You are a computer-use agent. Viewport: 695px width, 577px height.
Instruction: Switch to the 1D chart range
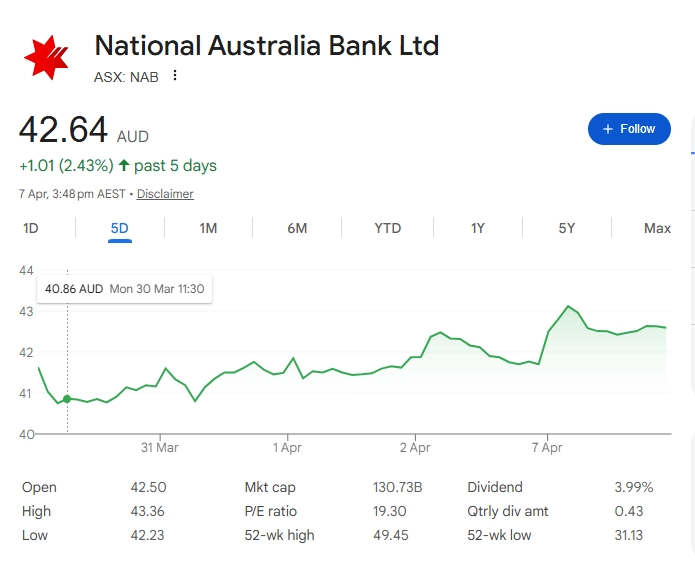tap(31, 228)
